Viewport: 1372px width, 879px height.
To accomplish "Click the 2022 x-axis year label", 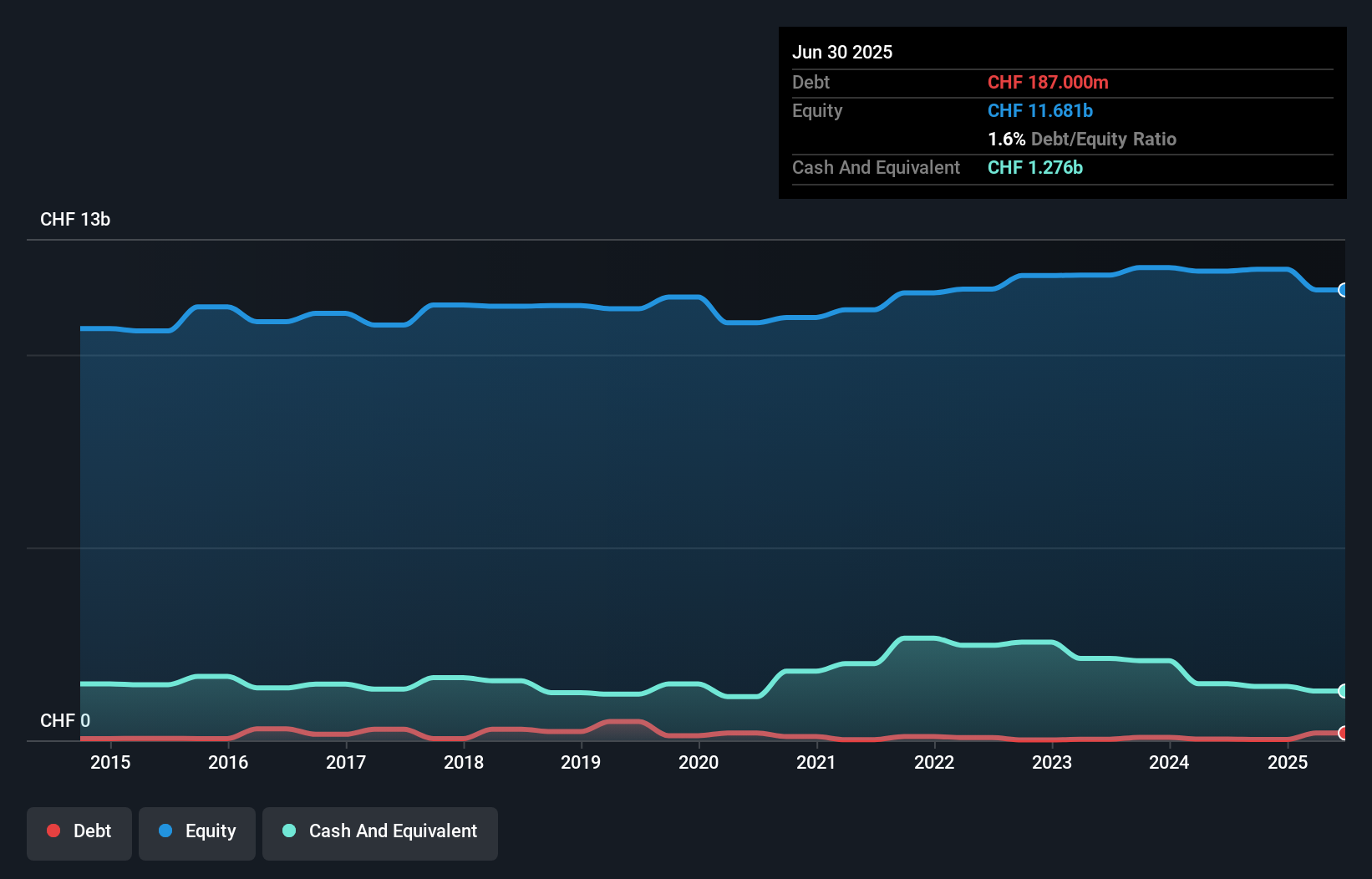I will tap(934, 762).
